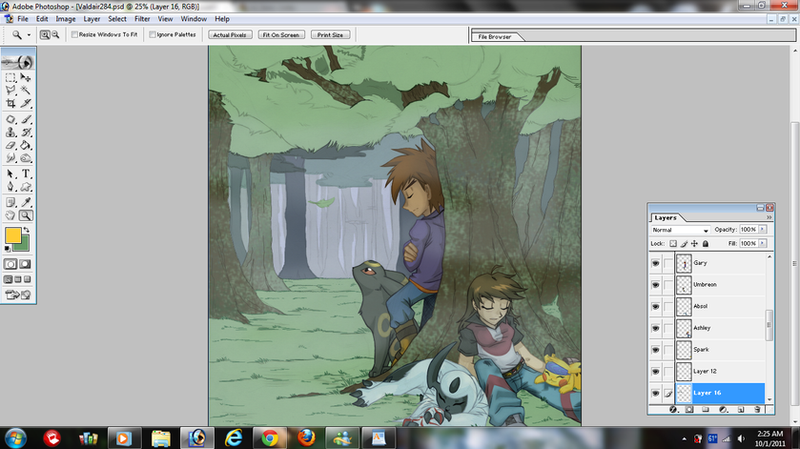Select the Brush tool
Screen dimensions: 800x449
[x=26, y=119]
